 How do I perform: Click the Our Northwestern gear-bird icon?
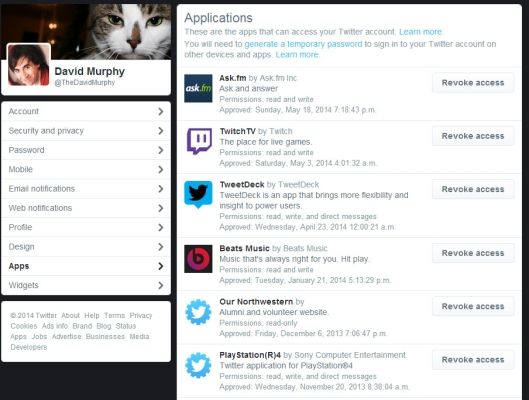(198, 312)
